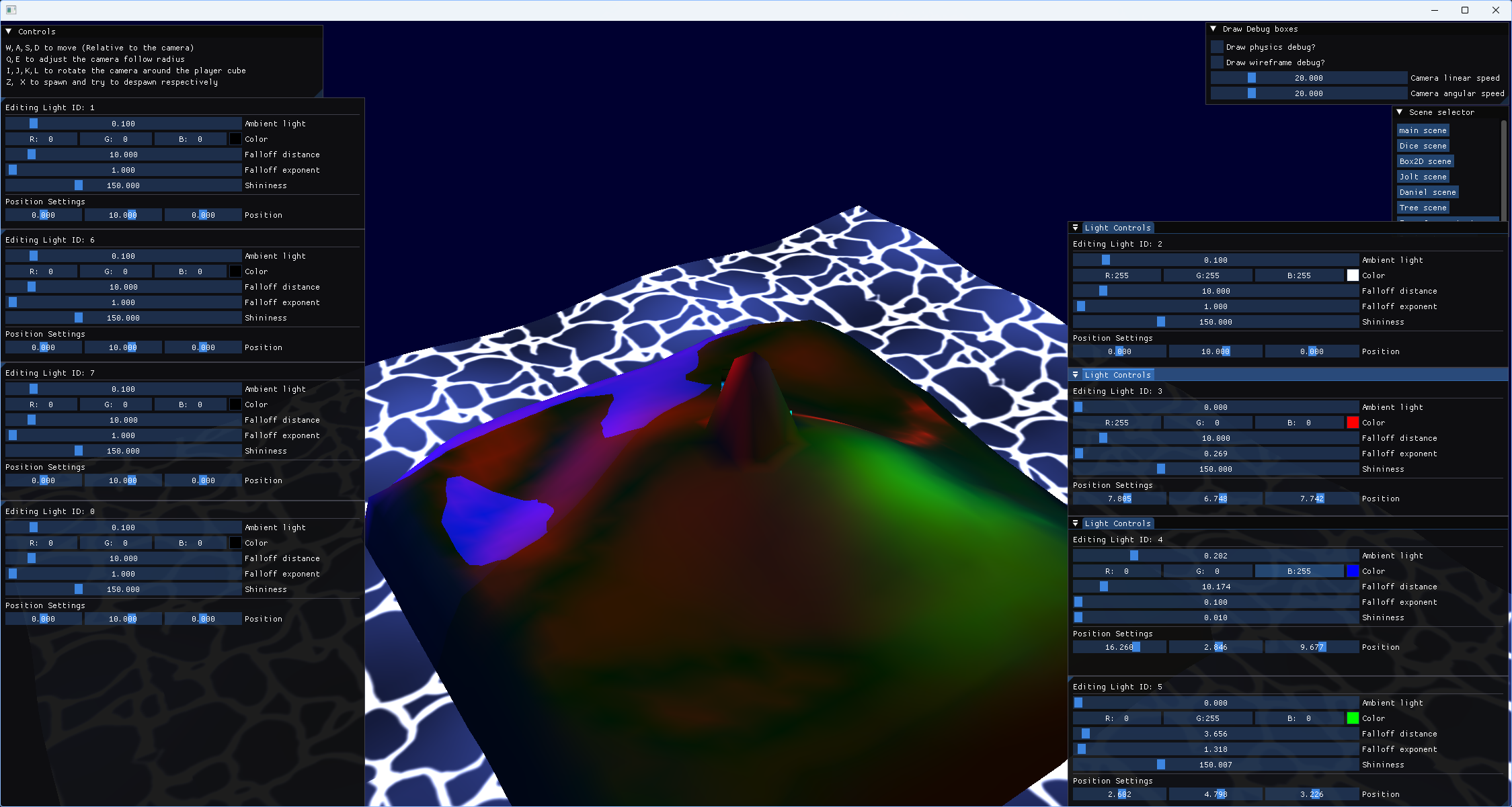
Task: Click the Light Controls title above Light 4
Action: (1117, 523)
